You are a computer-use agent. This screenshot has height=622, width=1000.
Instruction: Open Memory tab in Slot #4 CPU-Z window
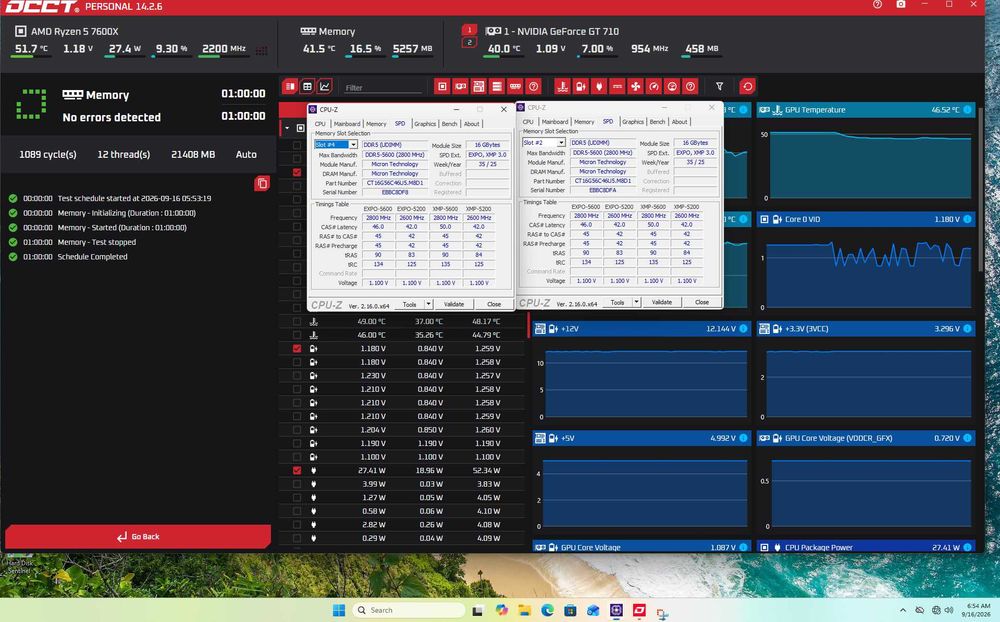tap(376, 124)
